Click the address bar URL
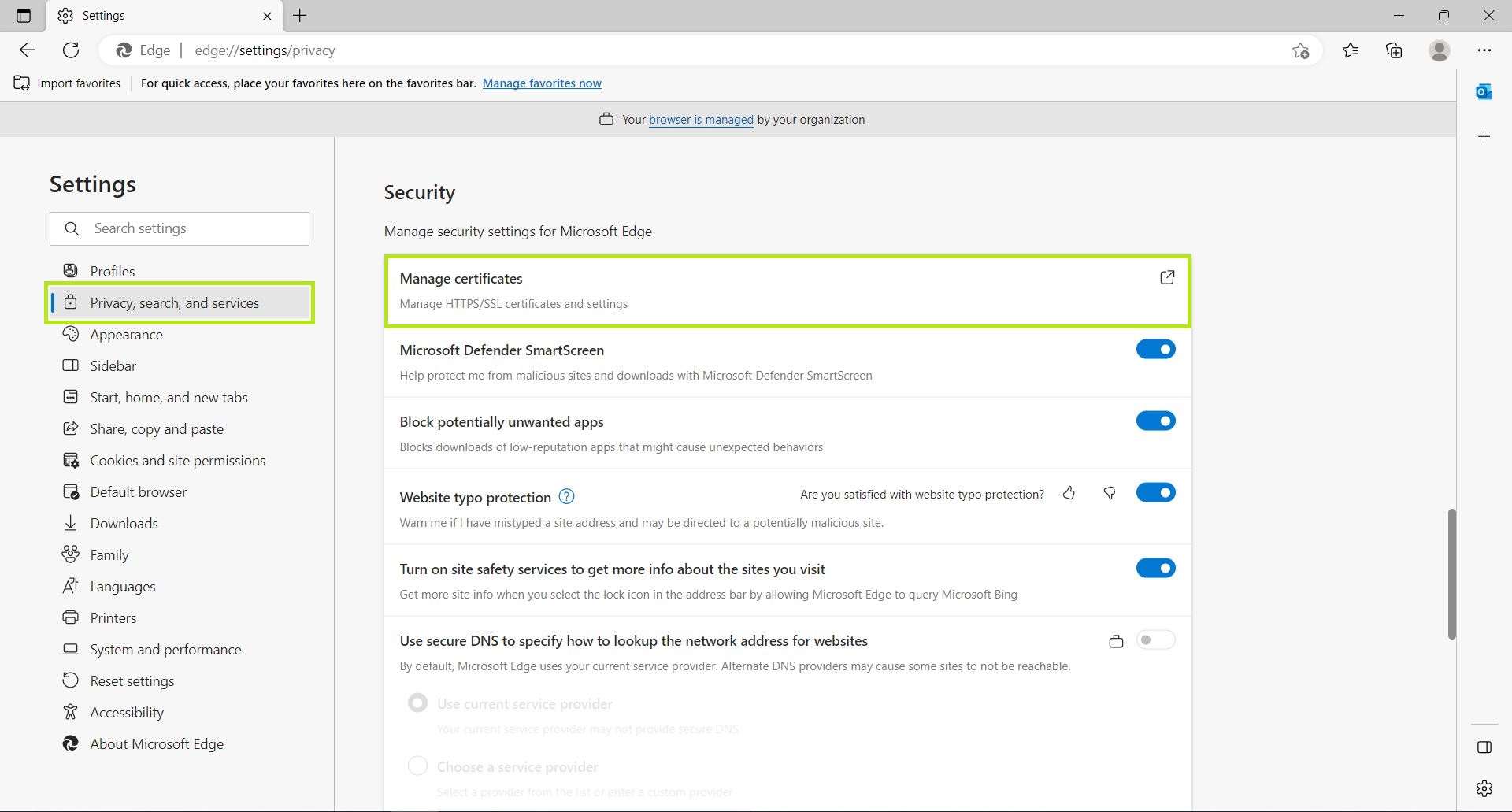 [x=265, y=50]
